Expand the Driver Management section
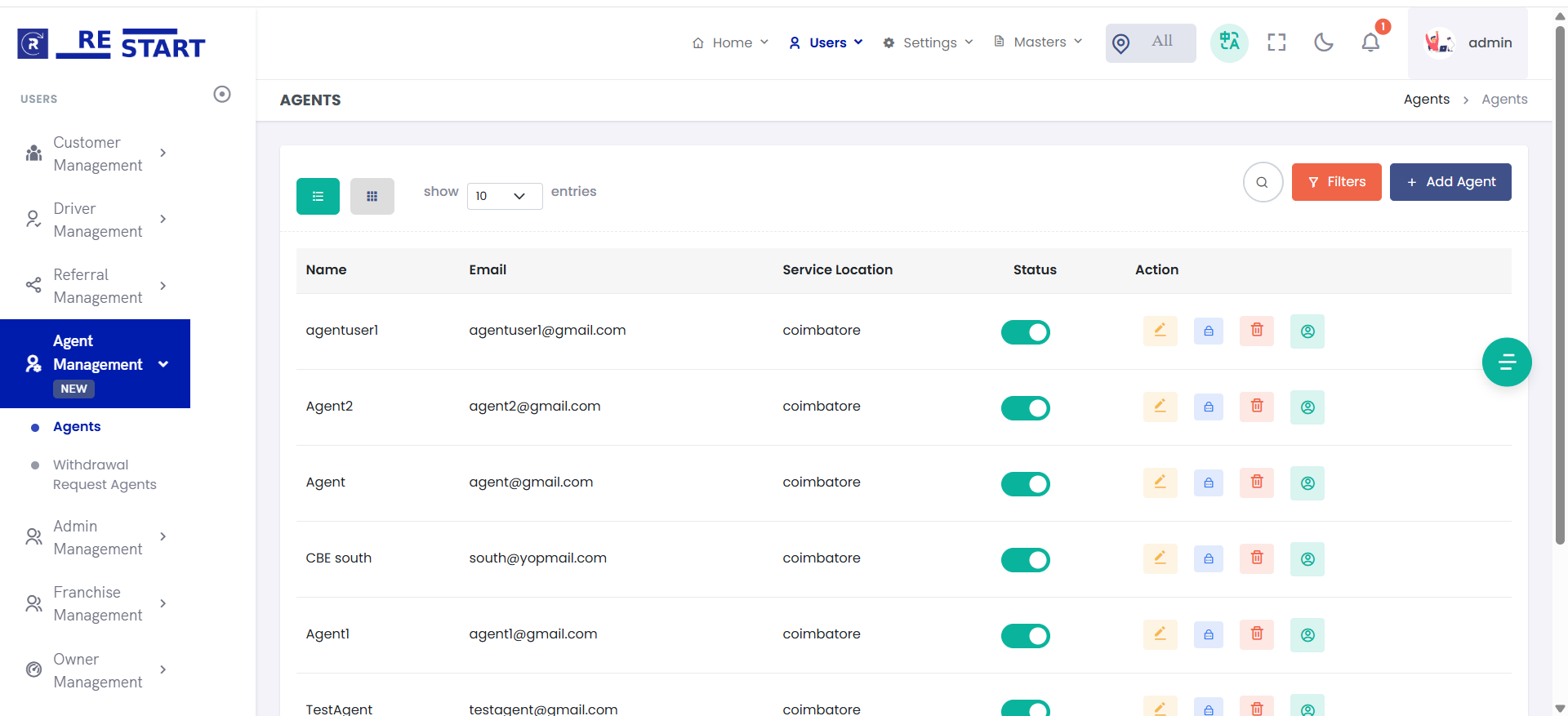1568x716 pixels. [x=97, y=220]
